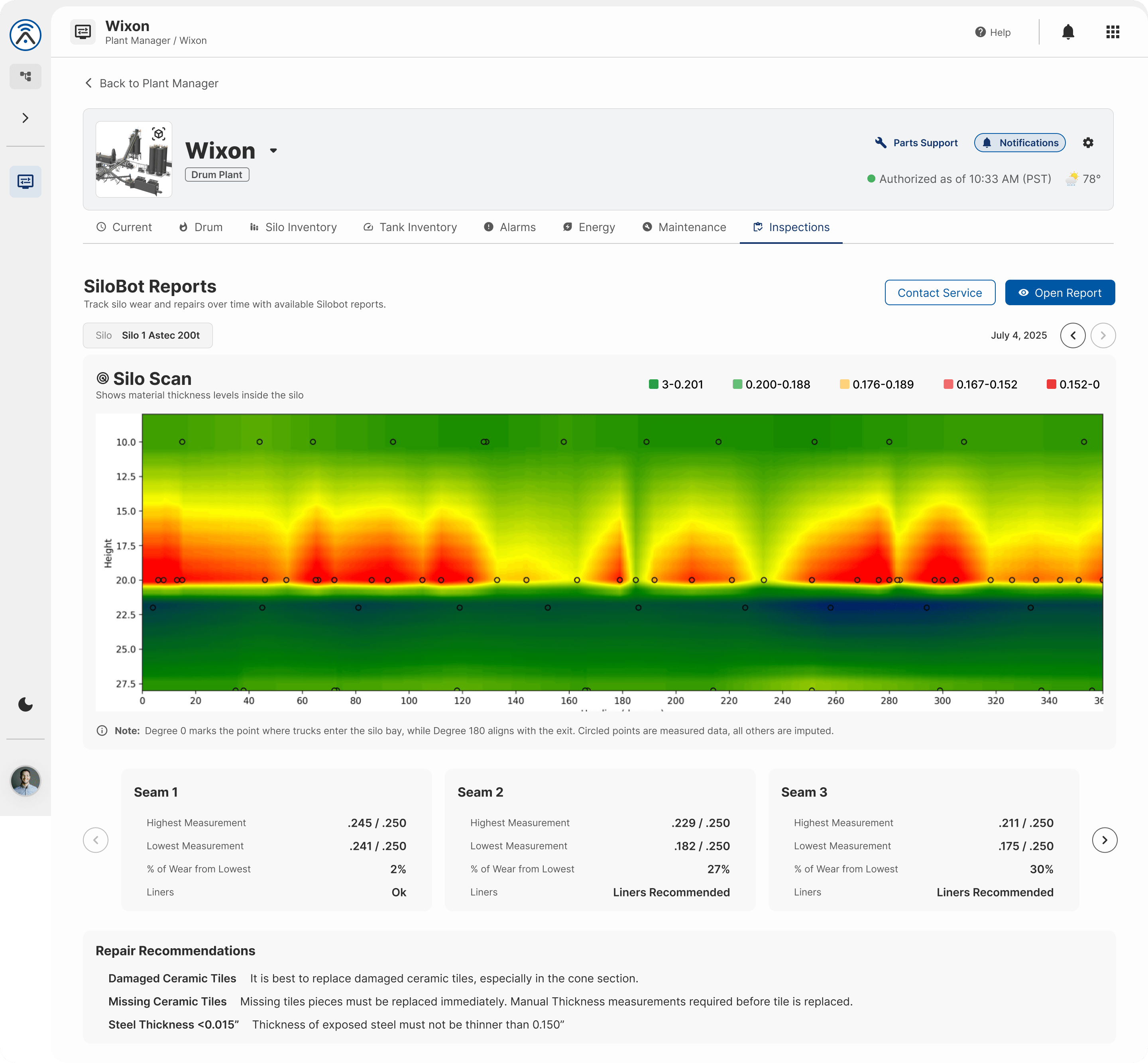Click the 3D view icon on the thumbnail
Screen dimensions: 1148x1063
click(x=159, y=134)
